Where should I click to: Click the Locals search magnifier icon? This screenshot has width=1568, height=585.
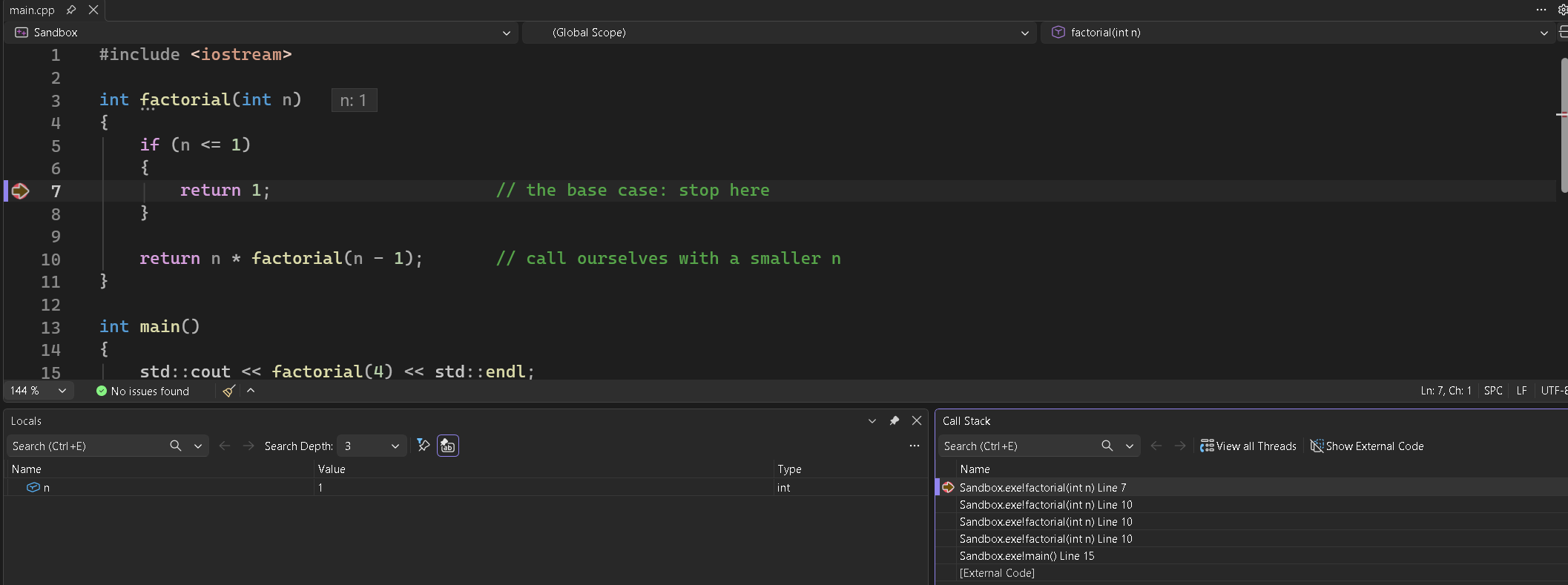point(176,446)
